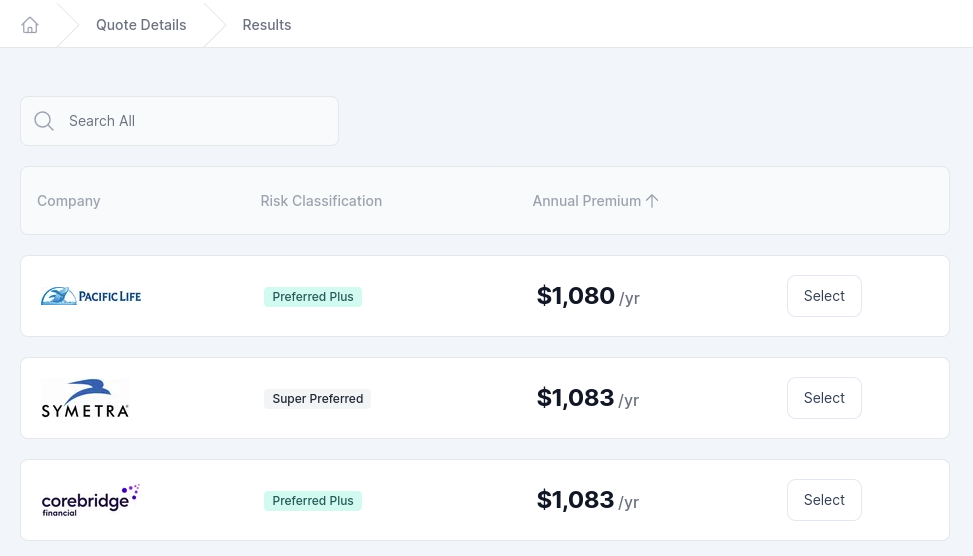This screenshot has height=556, width=973.
Task: Focus the Search All field
Action: click(x=179, y=121)
